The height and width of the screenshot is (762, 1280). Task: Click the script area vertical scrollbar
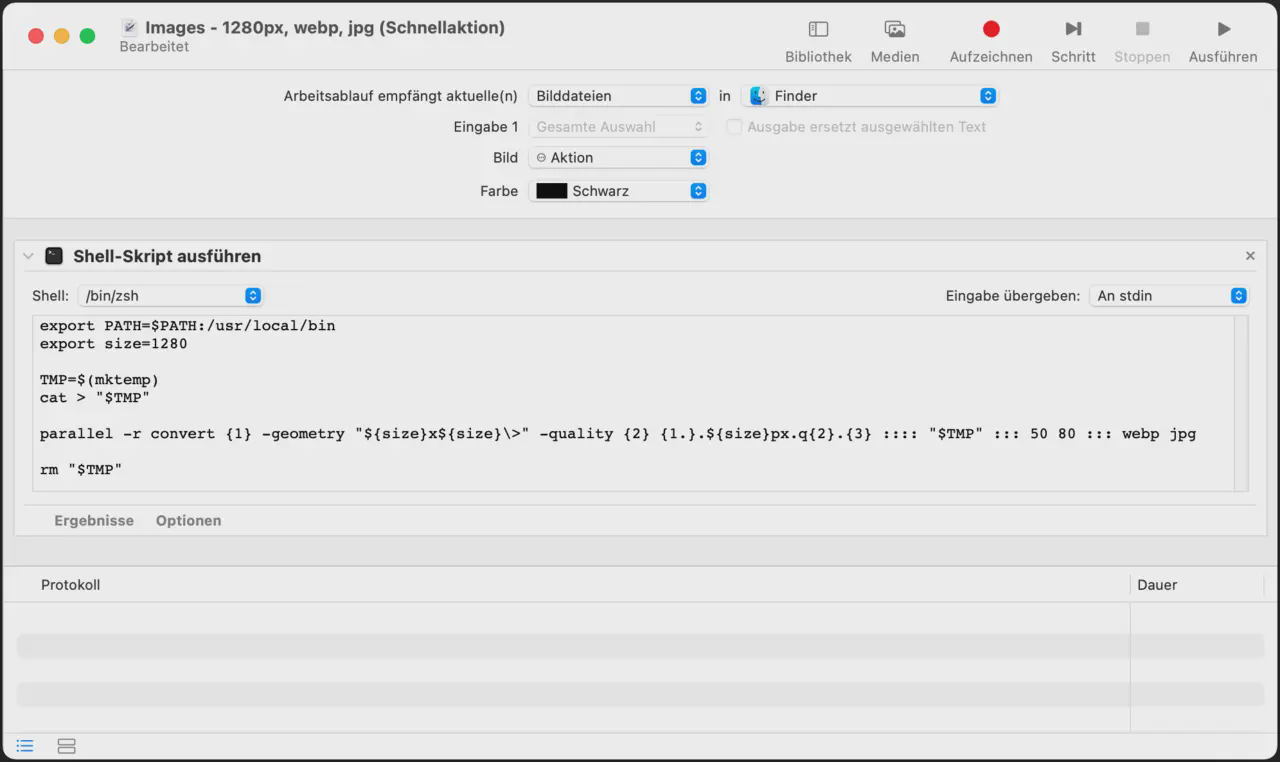(x=1241, y=403)
